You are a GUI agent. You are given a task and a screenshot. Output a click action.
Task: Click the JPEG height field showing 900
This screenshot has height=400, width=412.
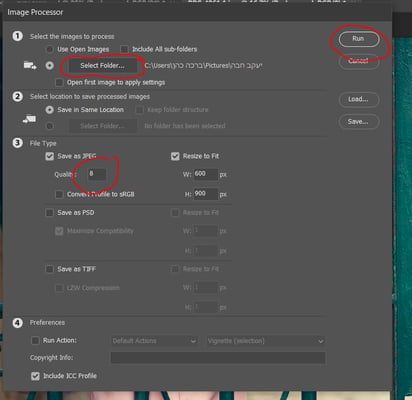tap(206, 194)
